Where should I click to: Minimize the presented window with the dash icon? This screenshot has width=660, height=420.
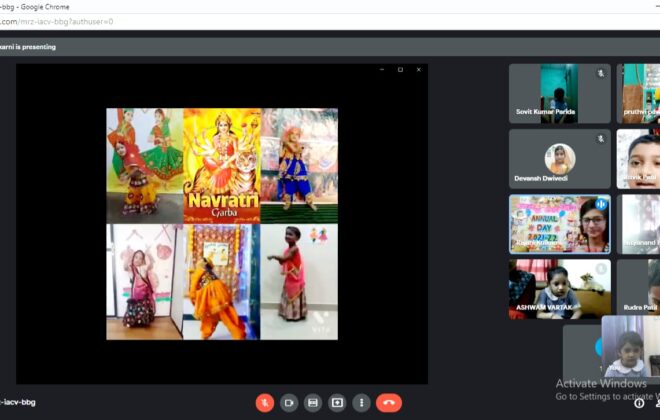pyautogui.click(x=382, y=69)
